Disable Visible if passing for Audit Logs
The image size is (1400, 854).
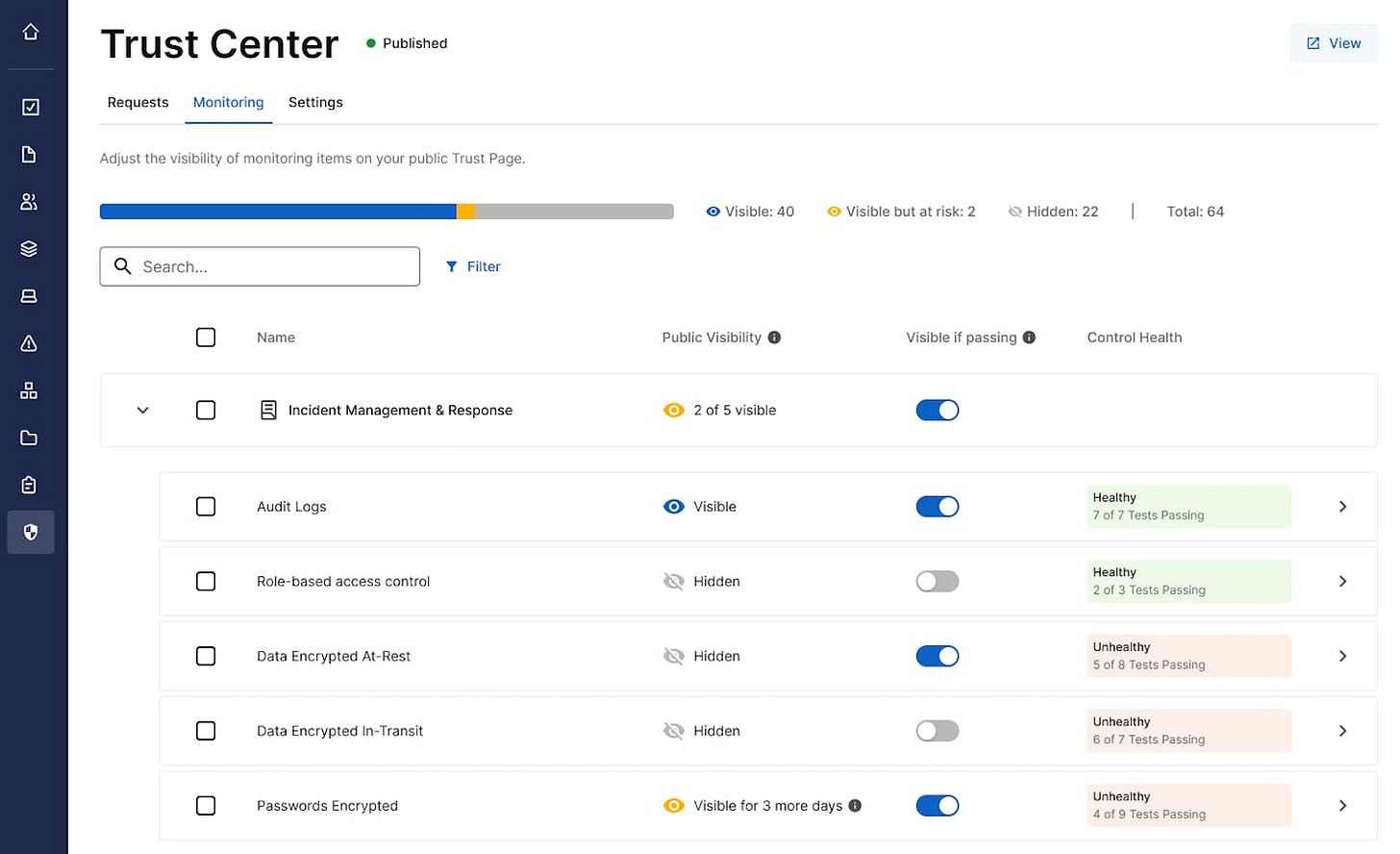pyautogui.click(x=937, y=507)
